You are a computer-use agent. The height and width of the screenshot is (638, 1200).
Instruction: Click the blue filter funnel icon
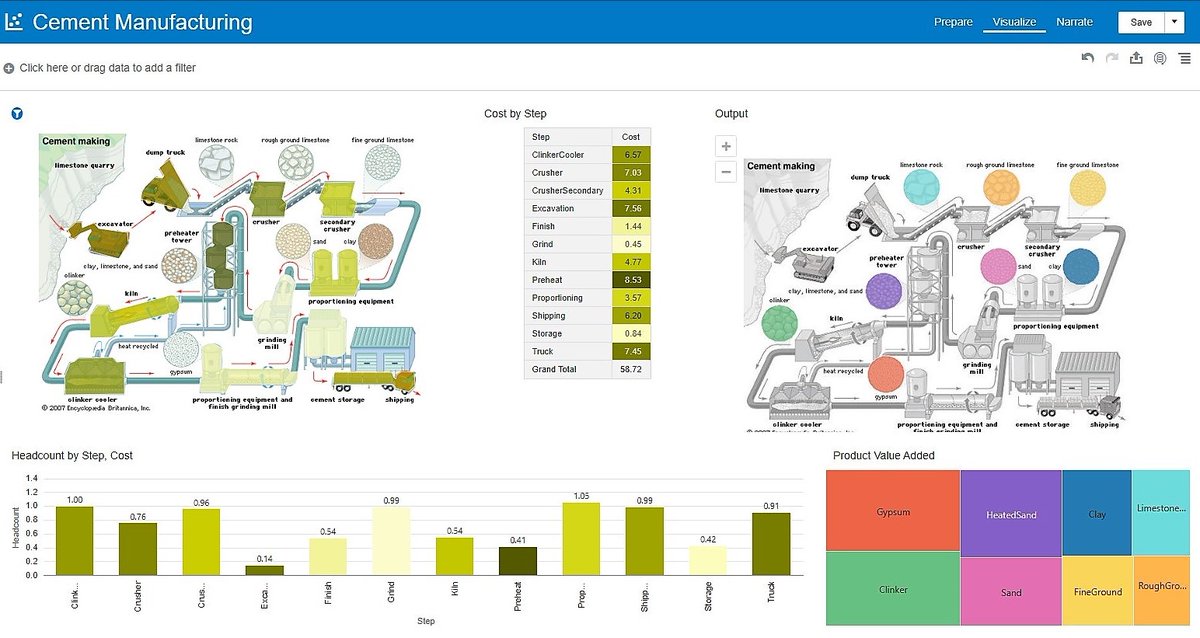point(16,113)
